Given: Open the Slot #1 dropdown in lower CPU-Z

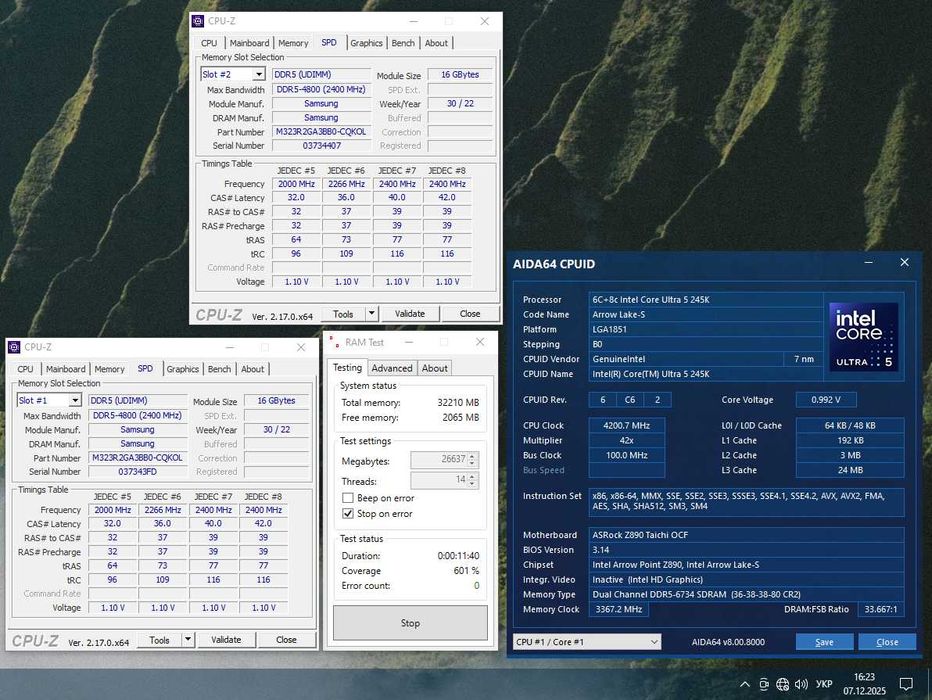Looking at the screenshot, I should pyautogui.click(x=75, y=401).
